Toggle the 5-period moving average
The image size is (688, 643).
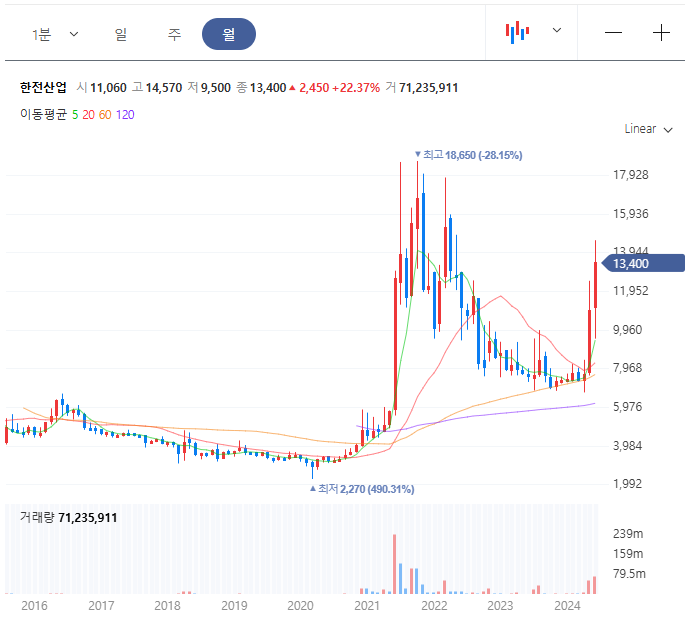coord(75,115)
